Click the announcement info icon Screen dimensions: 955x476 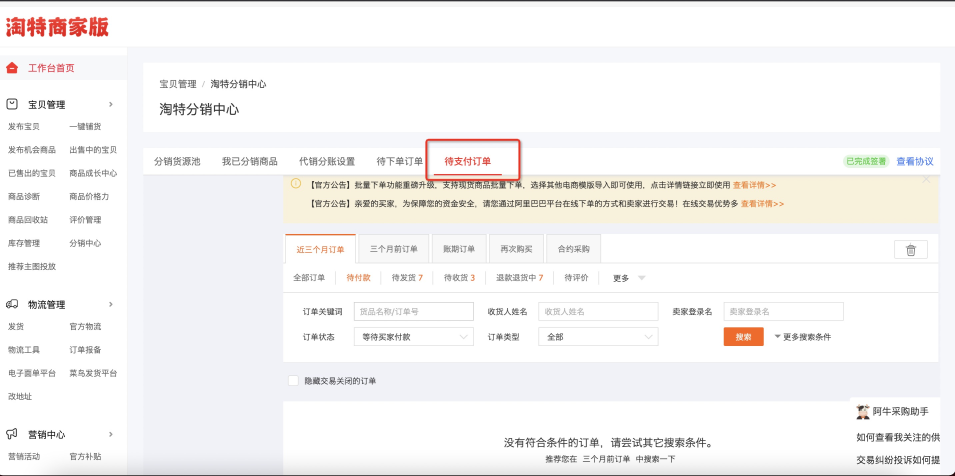pos(296,183)
